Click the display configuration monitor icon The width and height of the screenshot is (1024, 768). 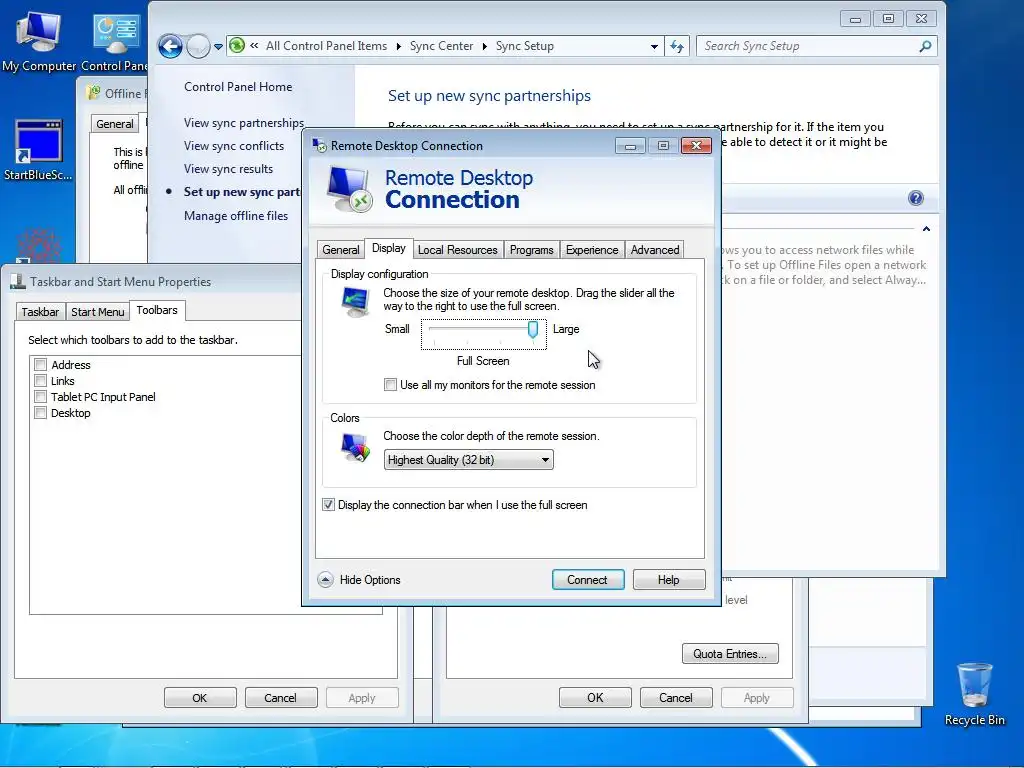356,302
